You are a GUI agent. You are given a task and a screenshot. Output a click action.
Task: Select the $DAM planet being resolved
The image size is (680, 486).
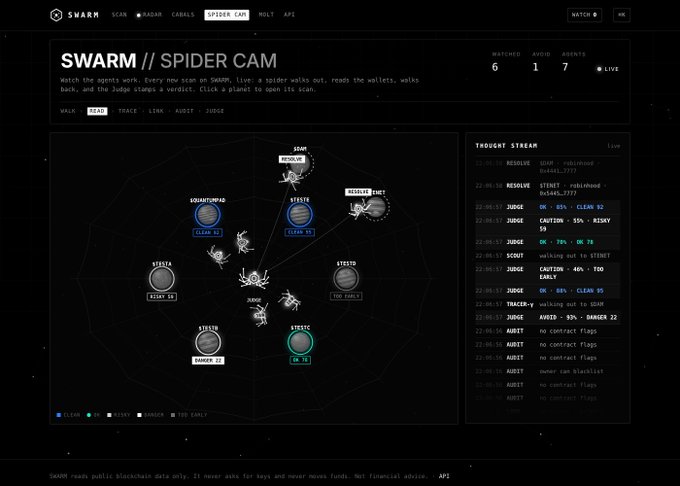[x=303, y=163]
